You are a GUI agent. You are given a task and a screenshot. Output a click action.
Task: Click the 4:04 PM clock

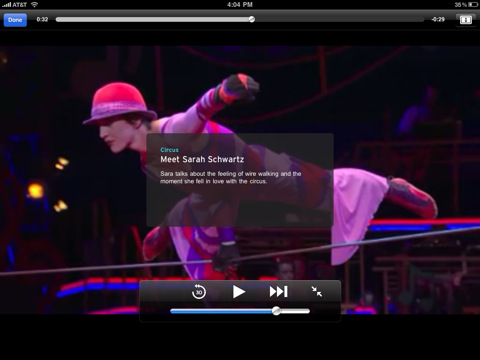(240, 5)
